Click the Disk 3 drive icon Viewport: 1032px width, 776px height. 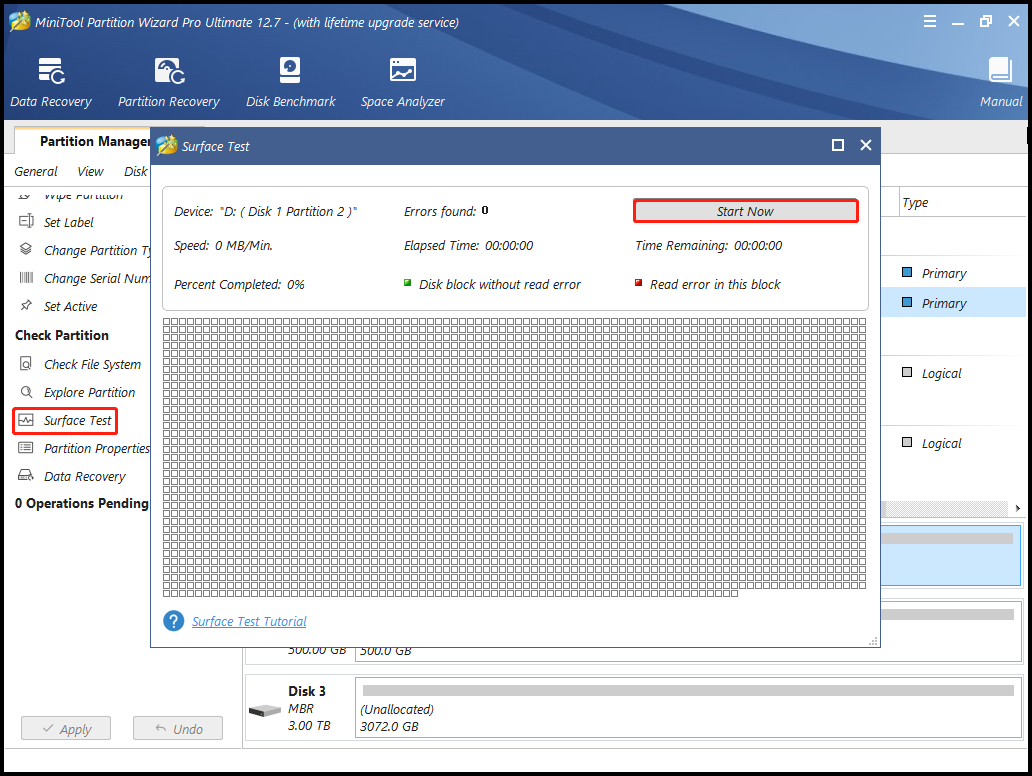265,710
